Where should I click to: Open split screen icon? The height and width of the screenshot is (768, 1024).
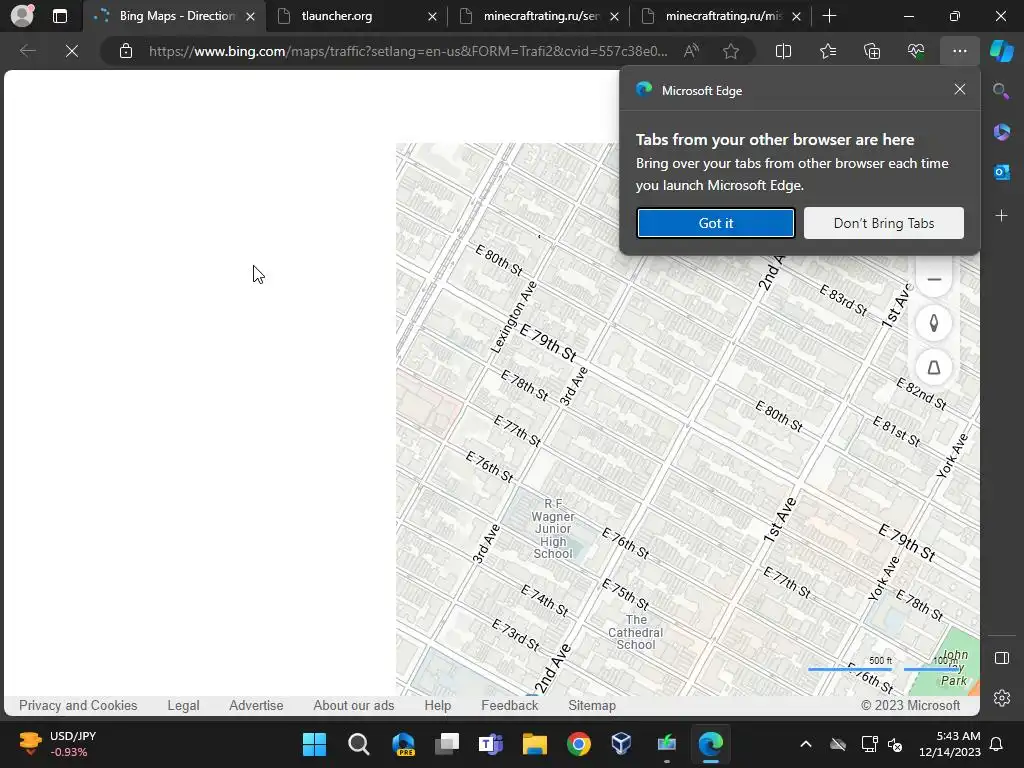point(783,51)
